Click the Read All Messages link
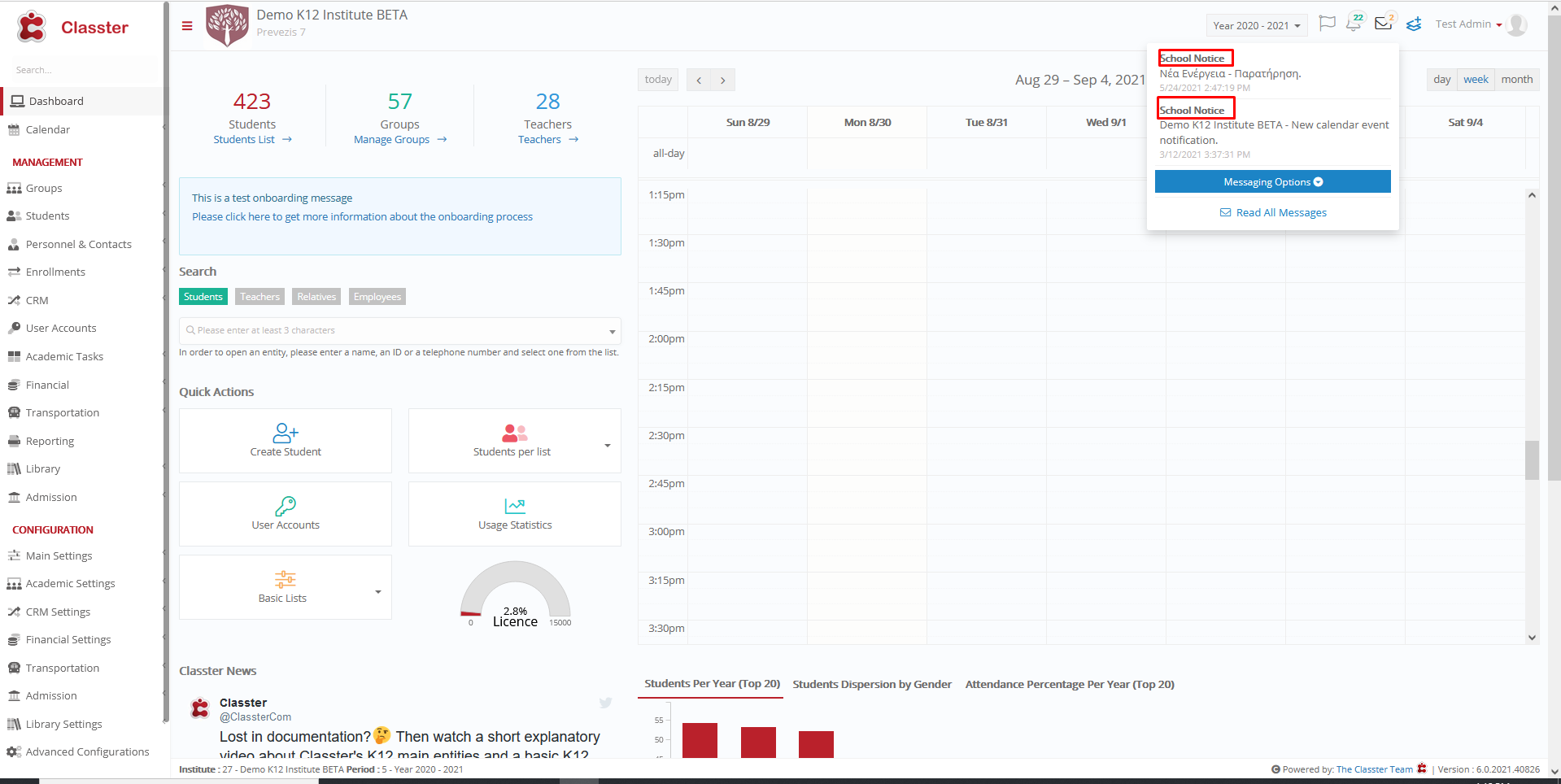The height and width of the screenshot is (784, 1561). [x=1273, y=213]
